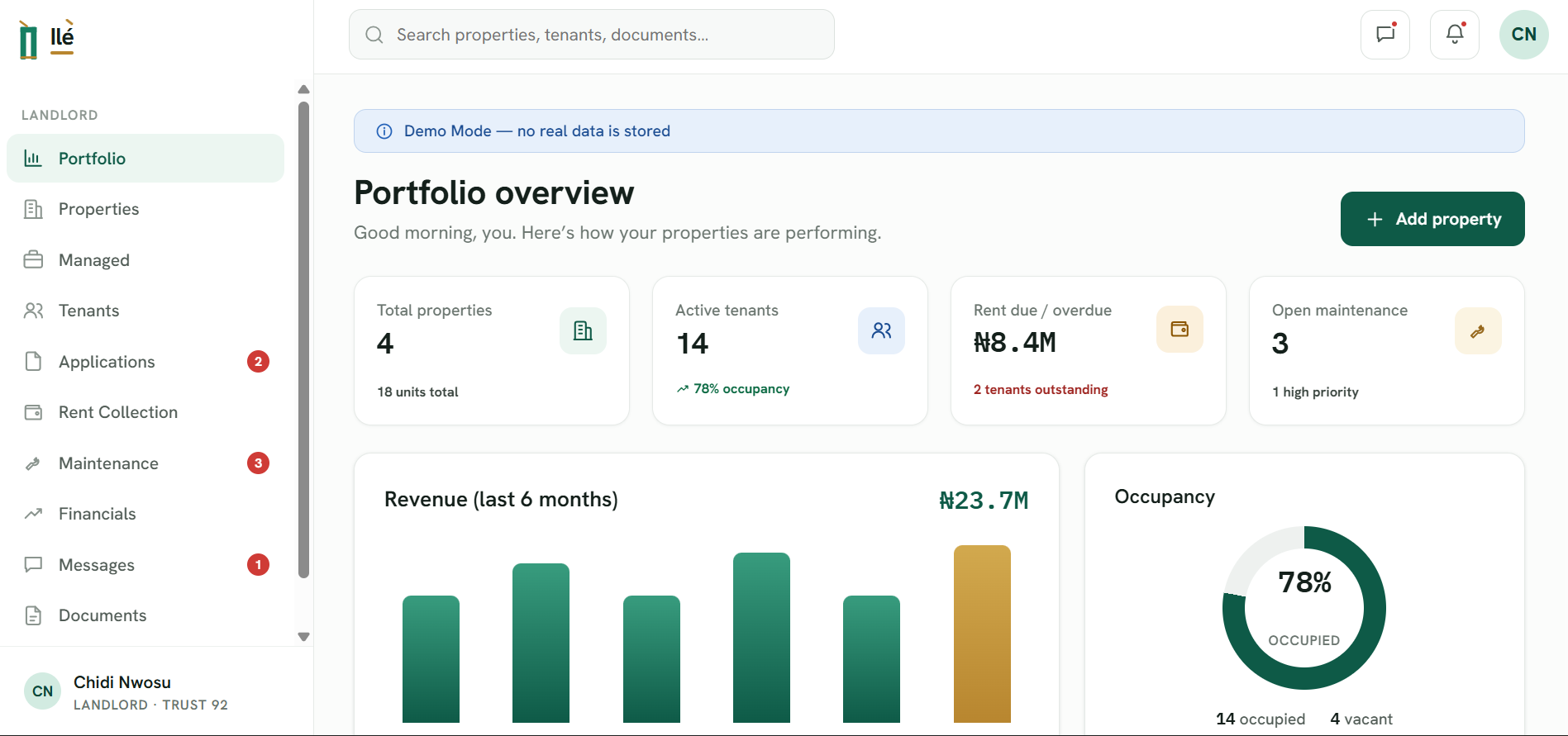Open the Applications menu label
The height and width of the screenshot is (736, 1568).
(107, 362)
